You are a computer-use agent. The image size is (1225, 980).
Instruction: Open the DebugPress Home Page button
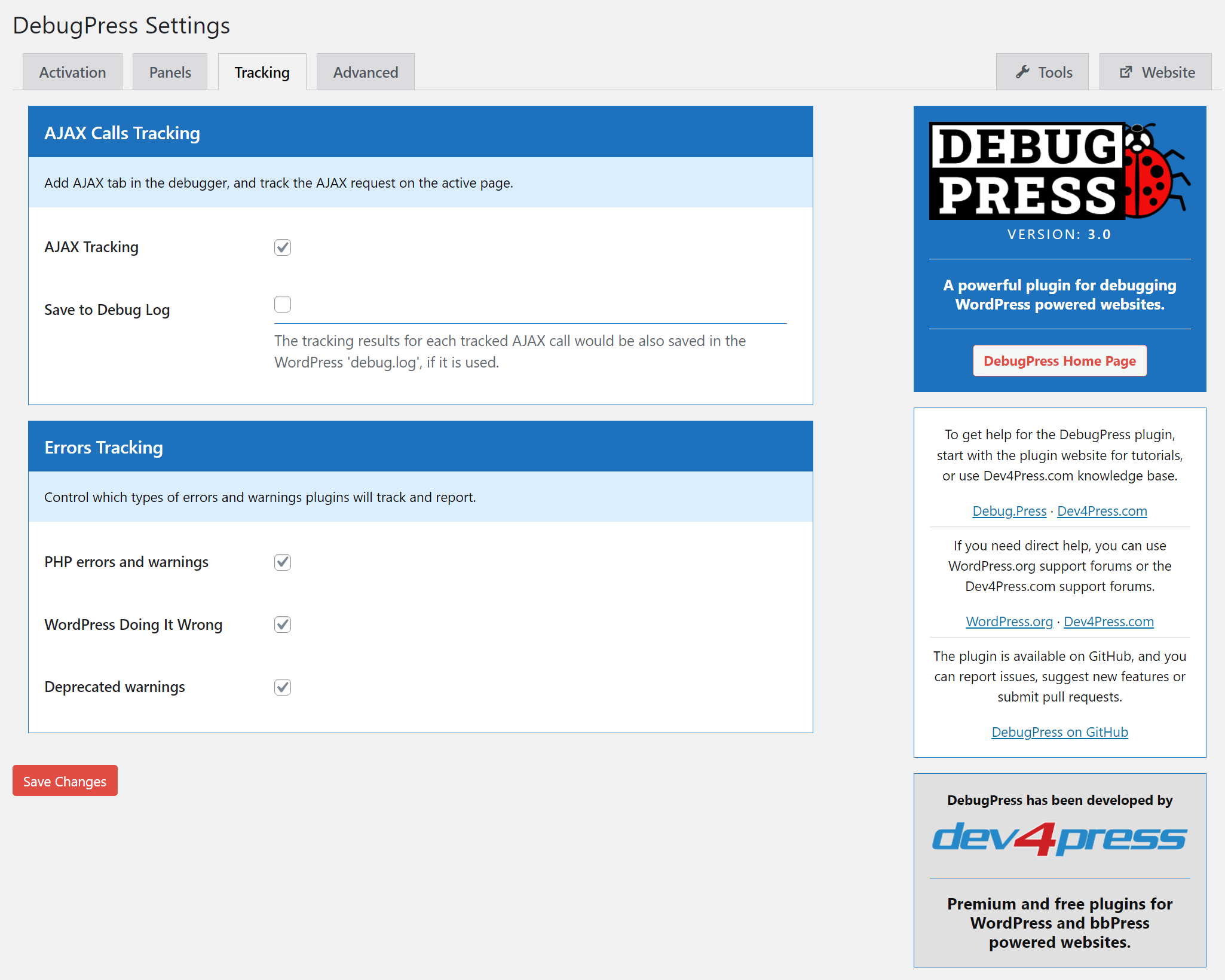1059,361
